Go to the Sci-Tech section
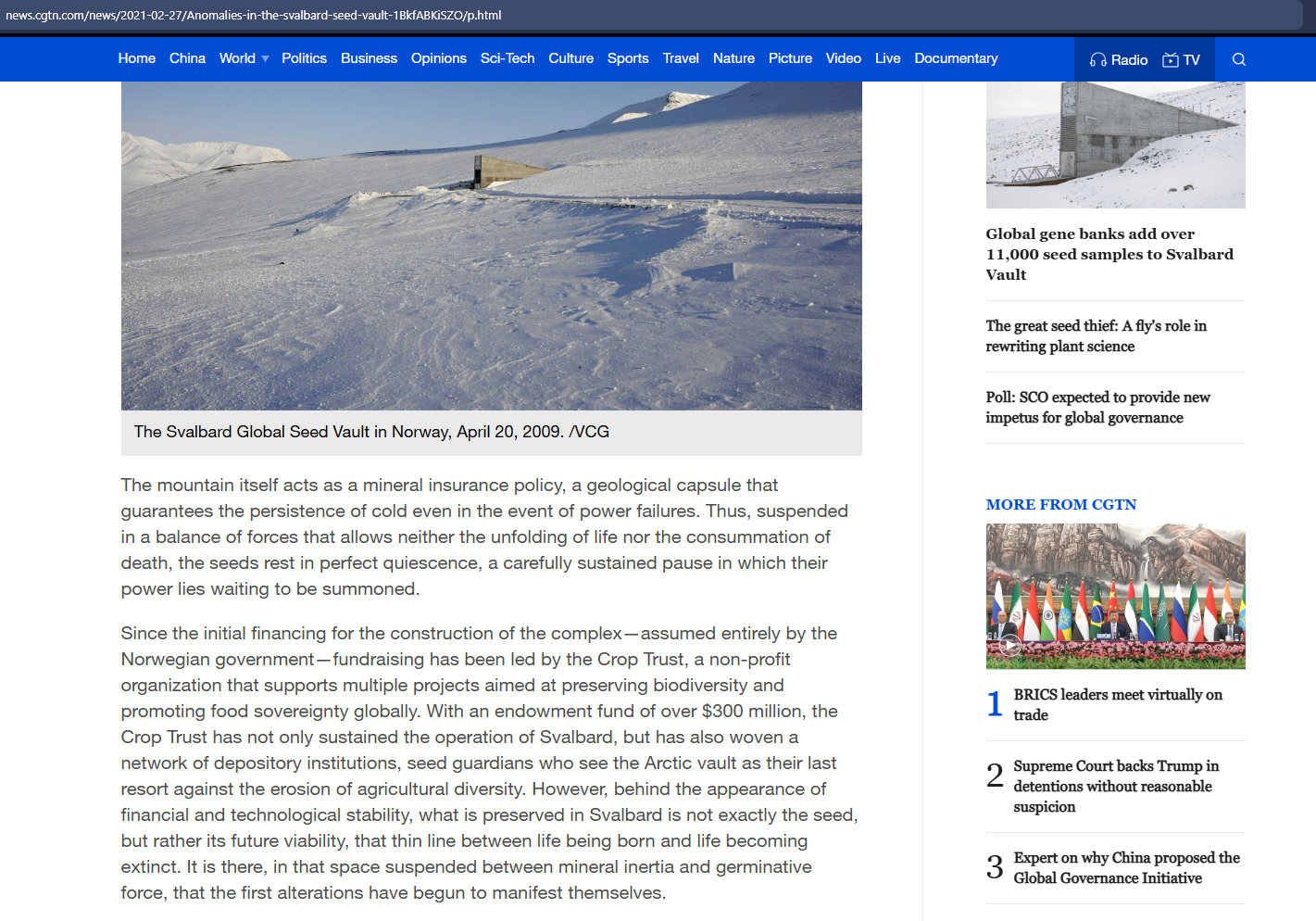Image resolution: width=1316 pixels, height=921 pixels. [x=507, y=58]
